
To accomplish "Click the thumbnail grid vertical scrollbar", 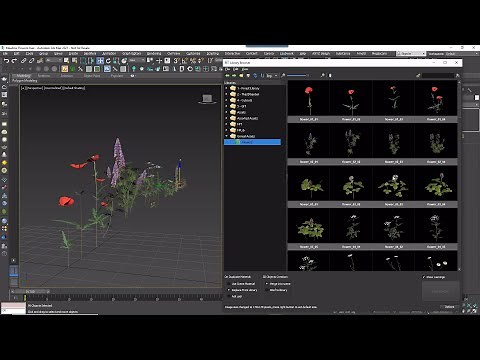I will pyautogui.click(x=460, y=175).
